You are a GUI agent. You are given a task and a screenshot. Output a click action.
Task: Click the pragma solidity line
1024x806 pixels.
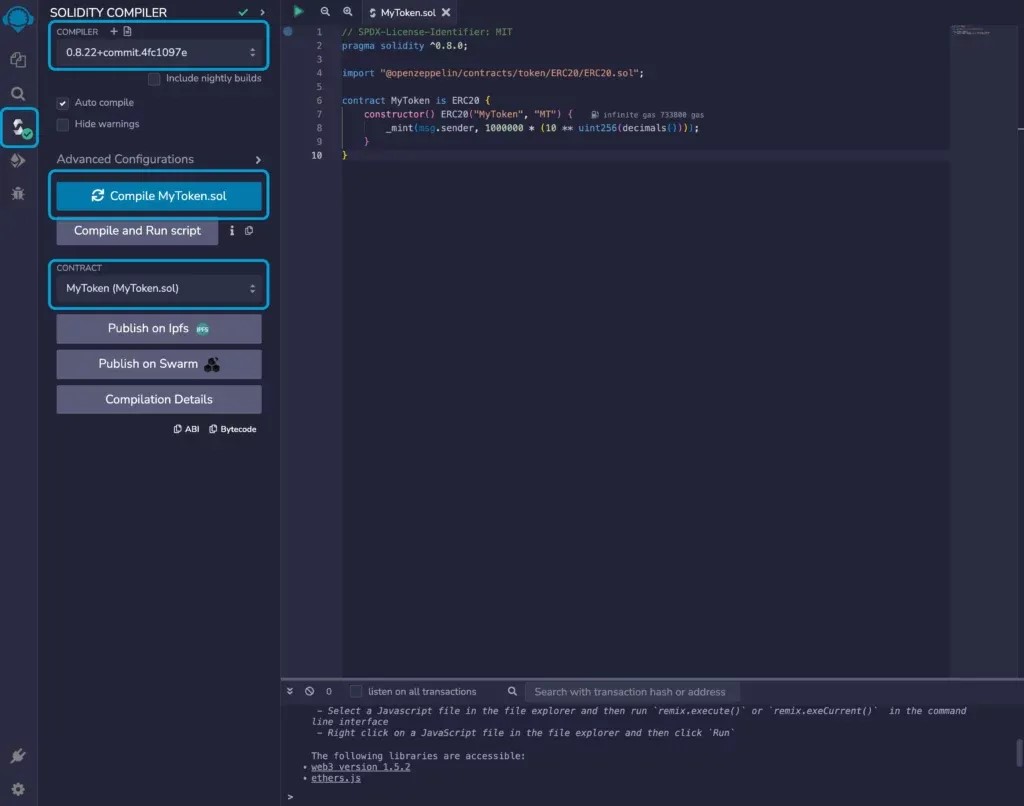coord(404,46)
